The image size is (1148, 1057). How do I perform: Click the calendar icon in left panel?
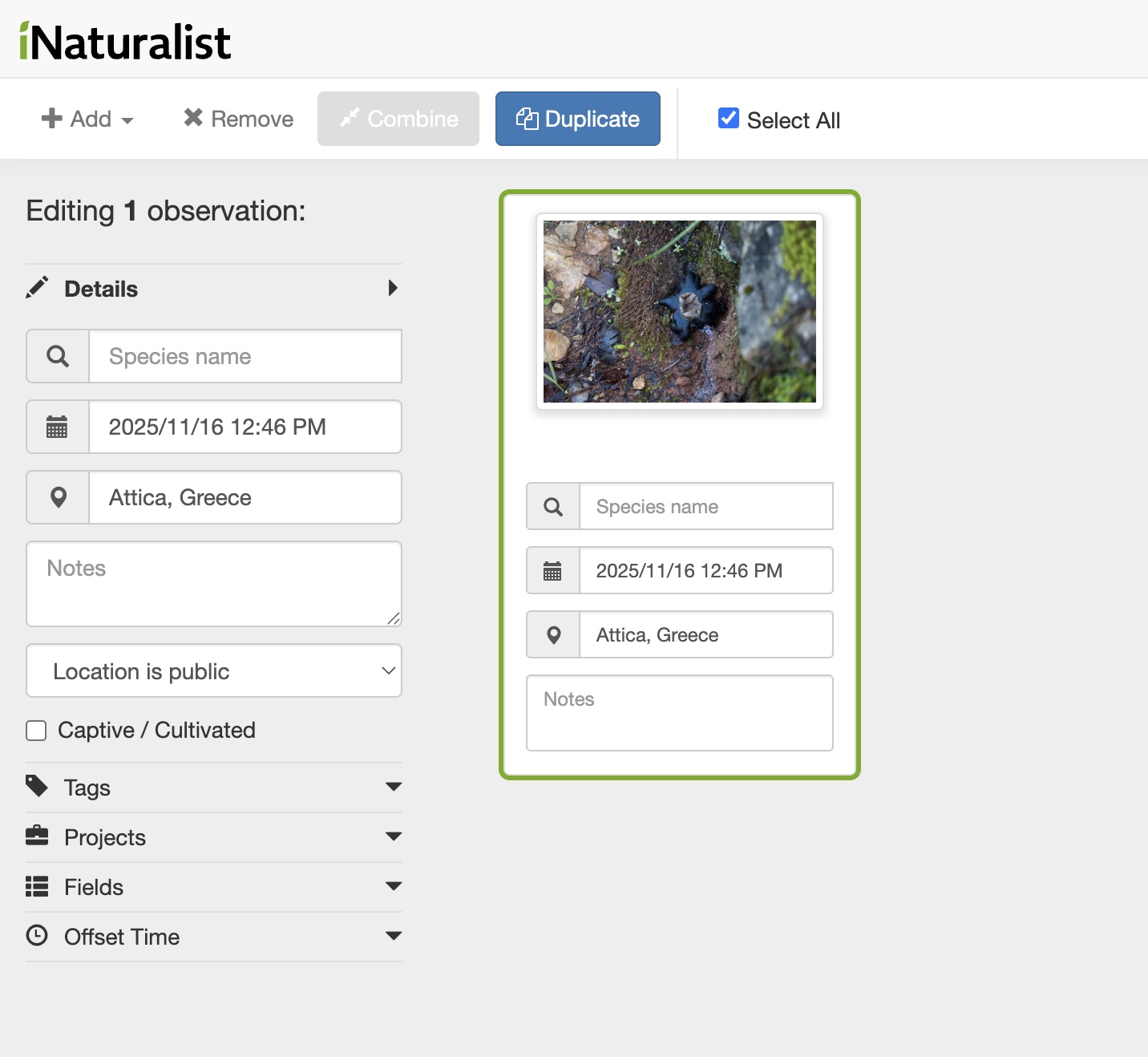point(57,427)
